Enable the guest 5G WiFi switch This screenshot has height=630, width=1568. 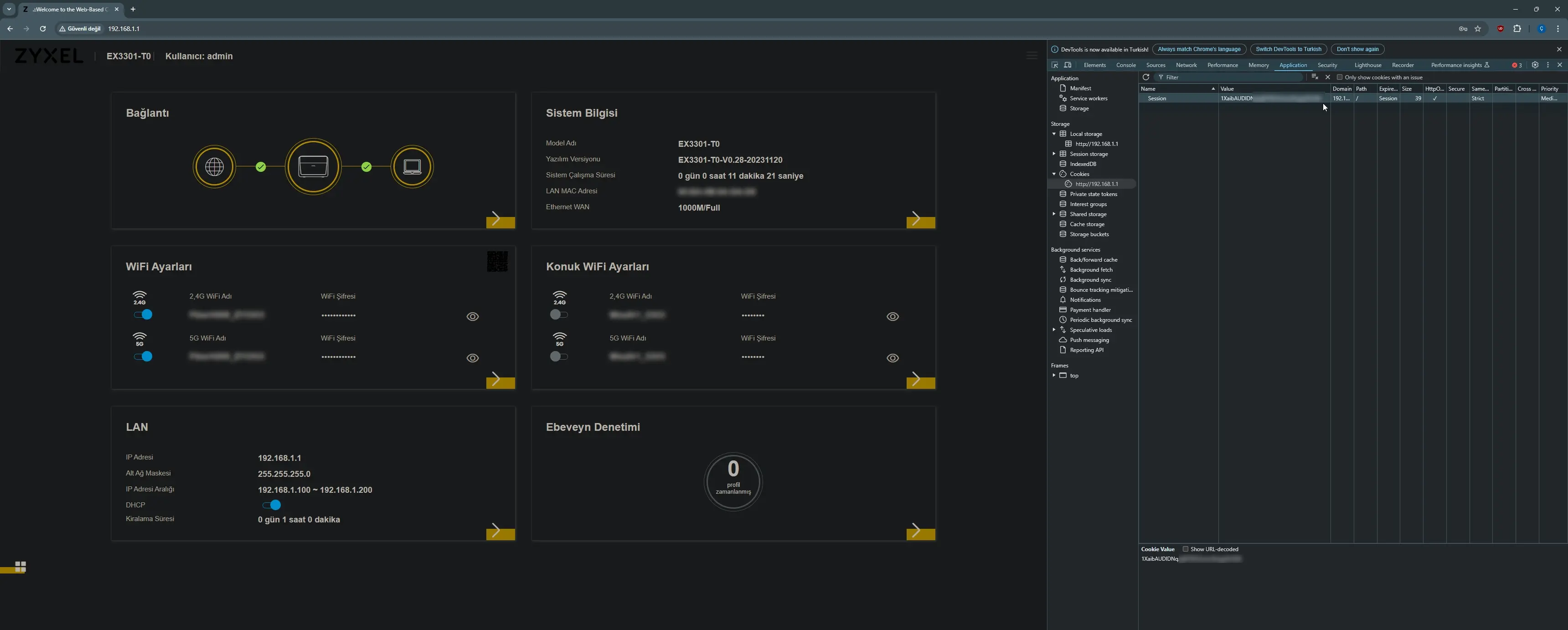[559, 356]
